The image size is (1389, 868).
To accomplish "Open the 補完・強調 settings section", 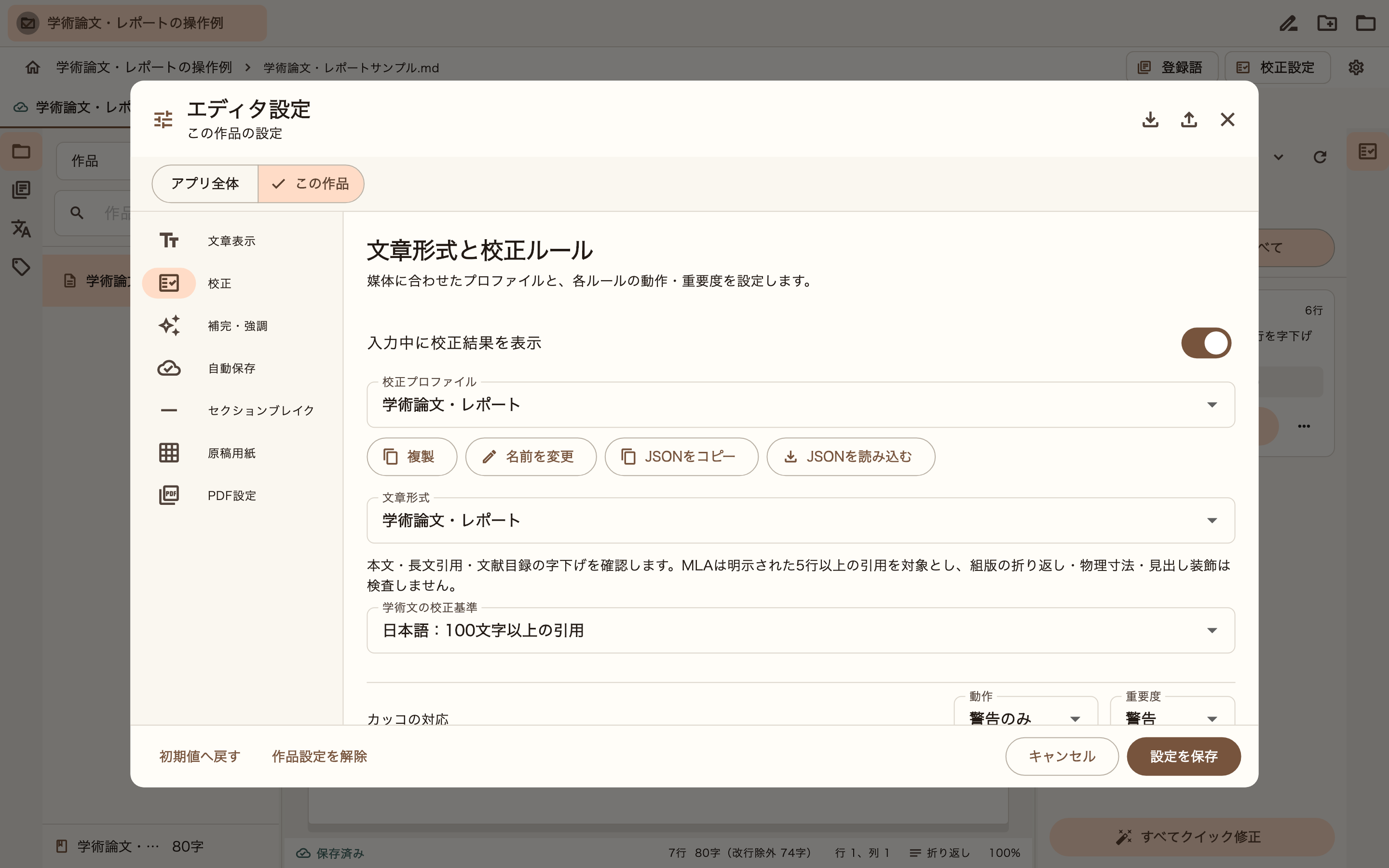I will 236,325.
